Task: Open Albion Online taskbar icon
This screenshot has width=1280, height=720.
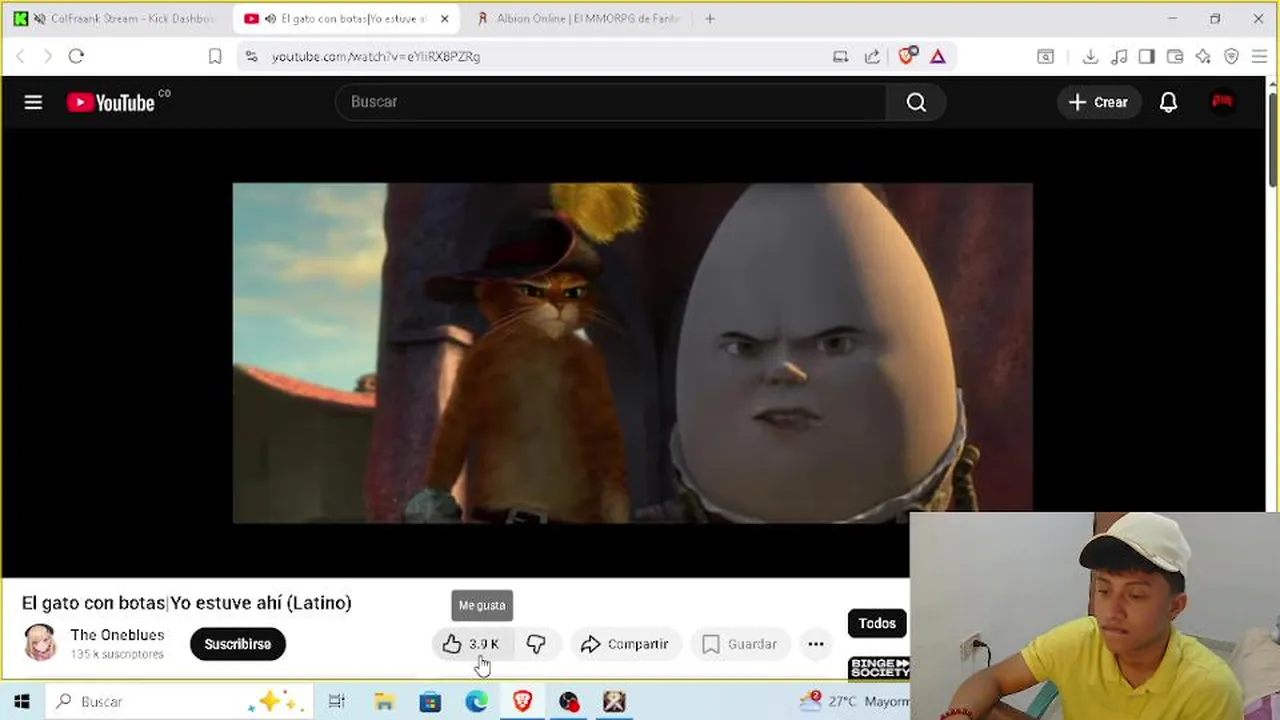Action: pos(614,702)
